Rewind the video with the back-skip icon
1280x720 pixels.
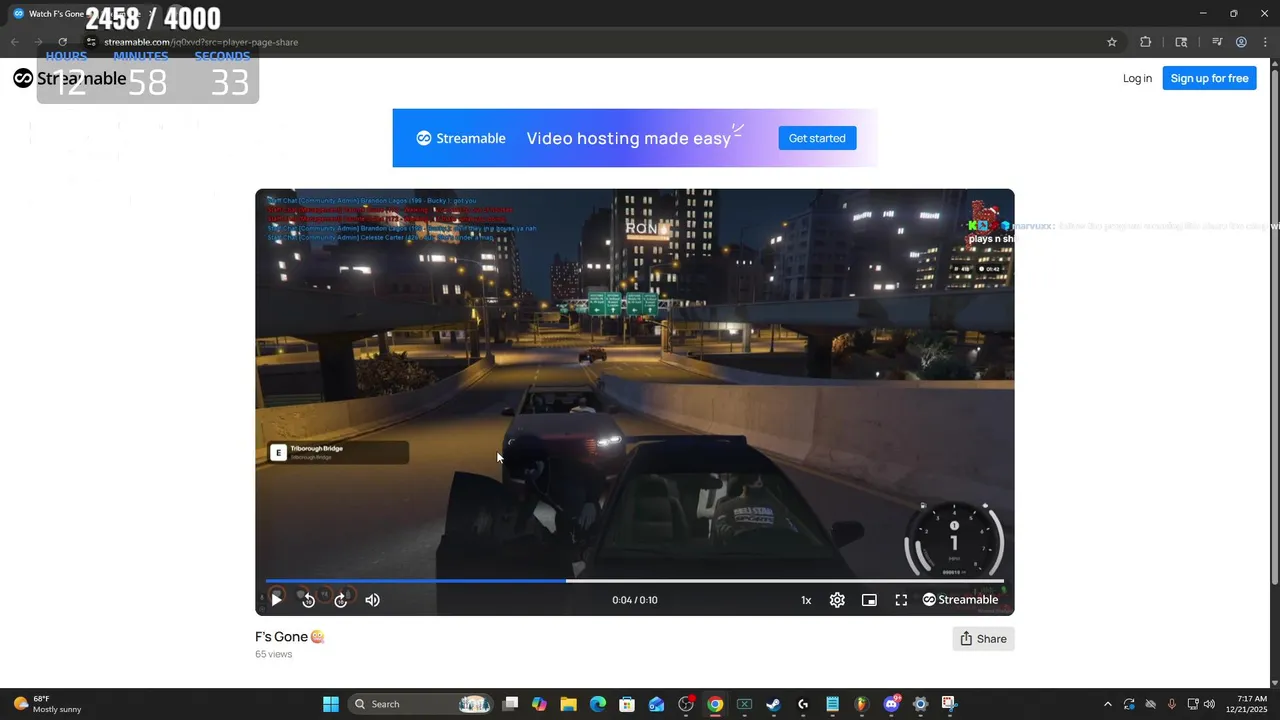click(308, 600)
